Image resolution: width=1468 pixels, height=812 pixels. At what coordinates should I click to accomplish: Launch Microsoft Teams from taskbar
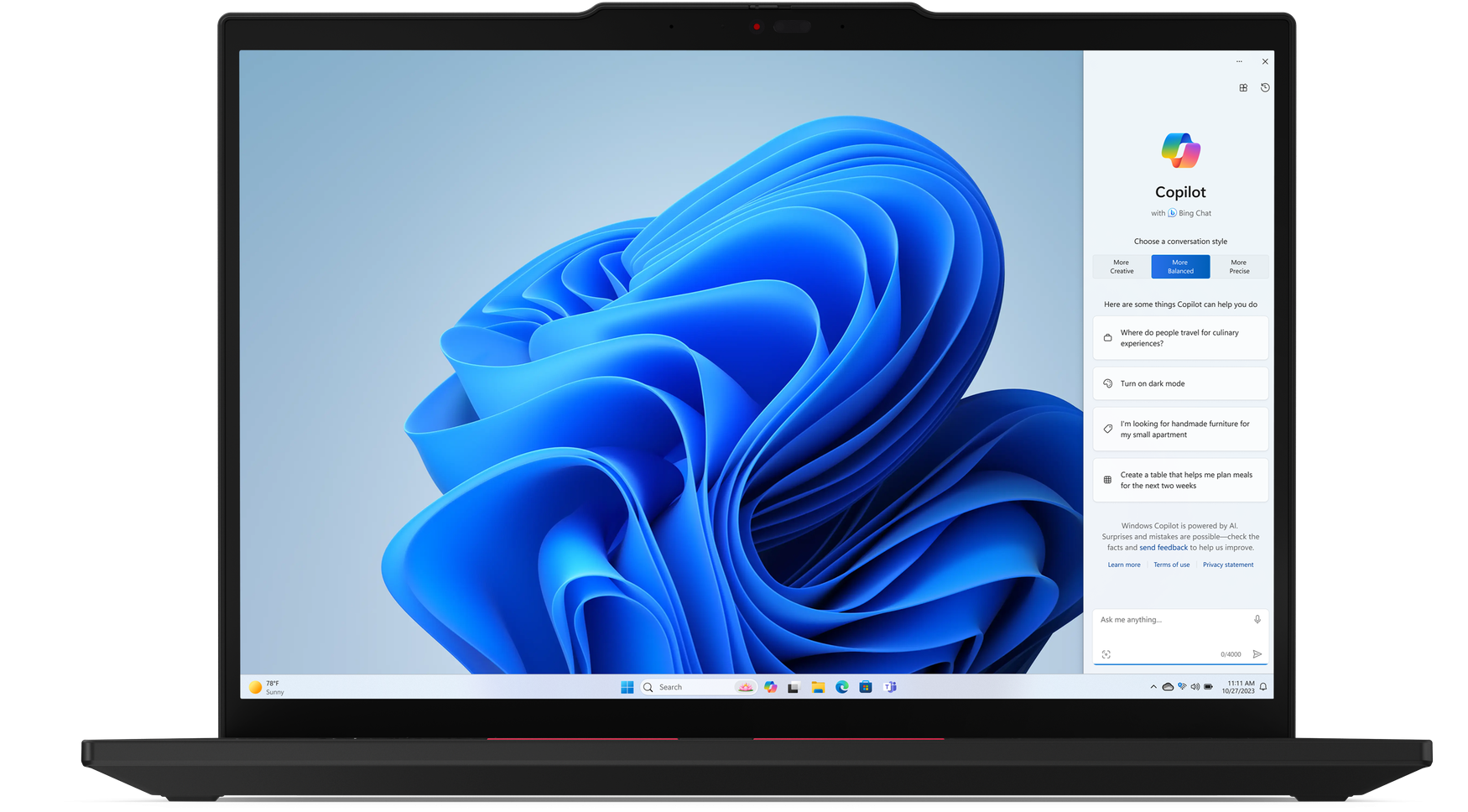(x=890, y=687)
